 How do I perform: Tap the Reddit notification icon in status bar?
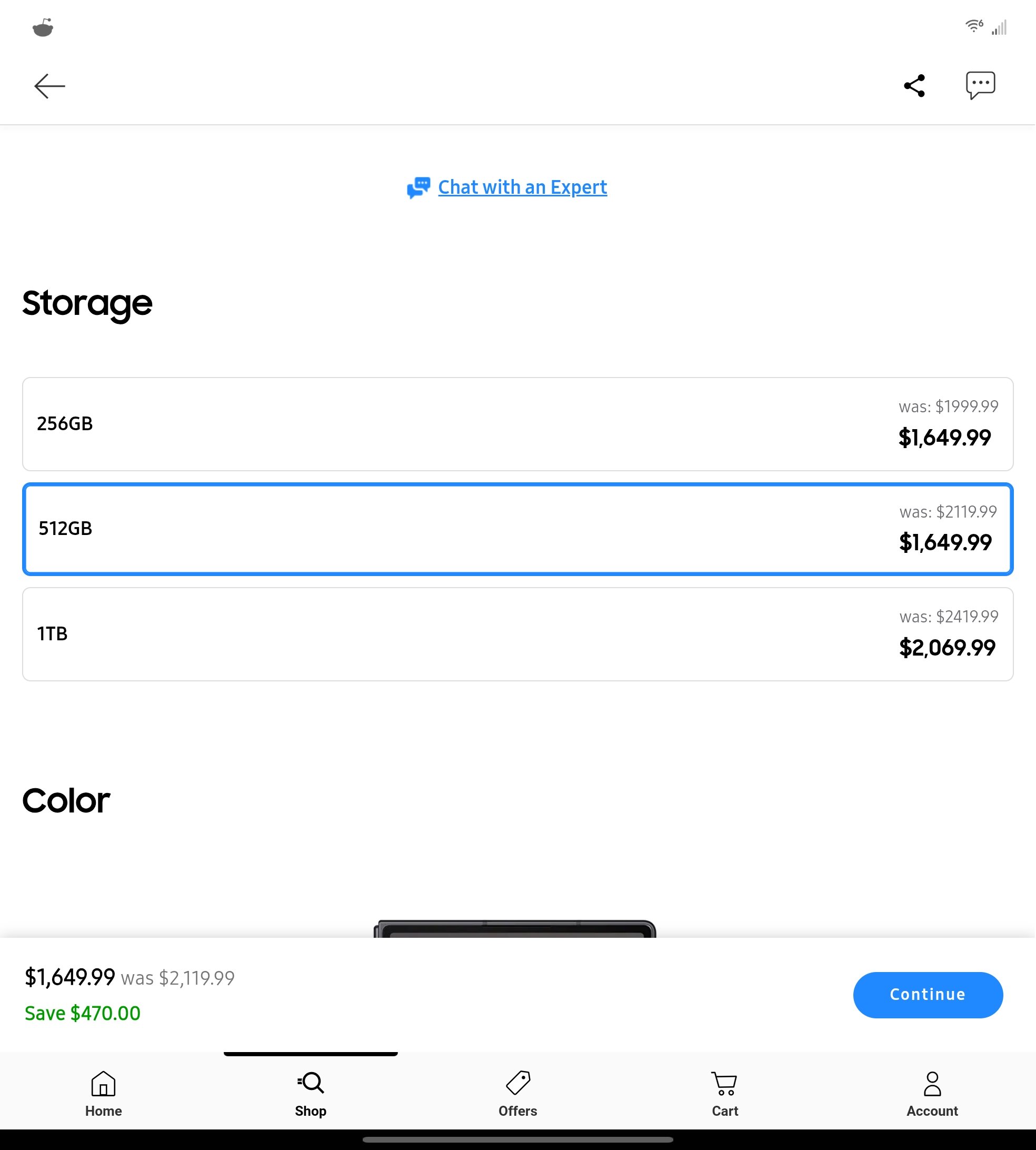tap(43, 27)
